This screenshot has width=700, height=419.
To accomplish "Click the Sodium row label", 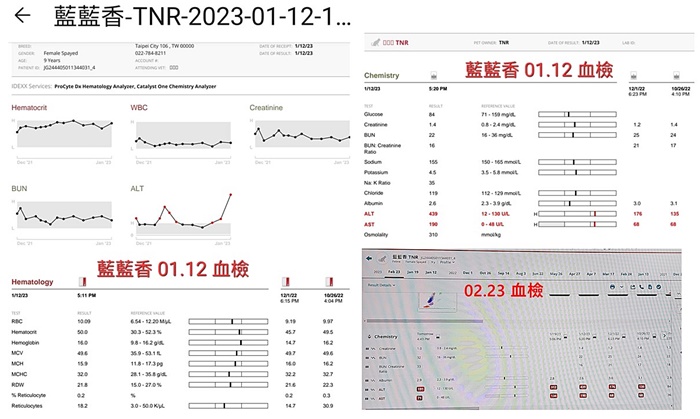I will (373, 162).
